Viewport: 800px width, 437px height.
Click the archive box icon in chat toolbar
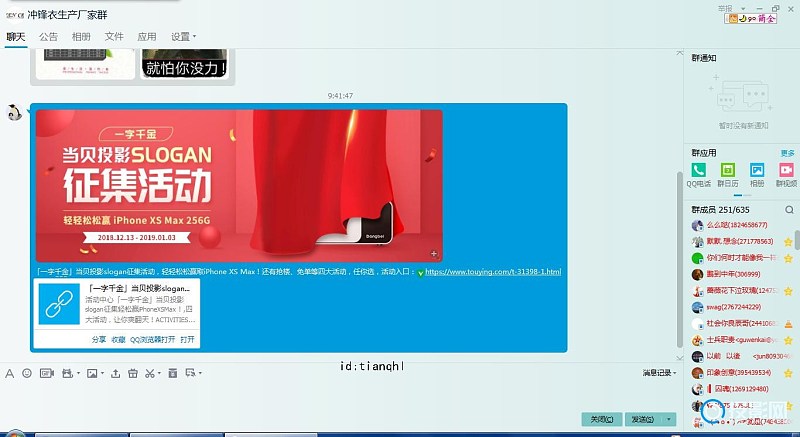tap(173, 374)
